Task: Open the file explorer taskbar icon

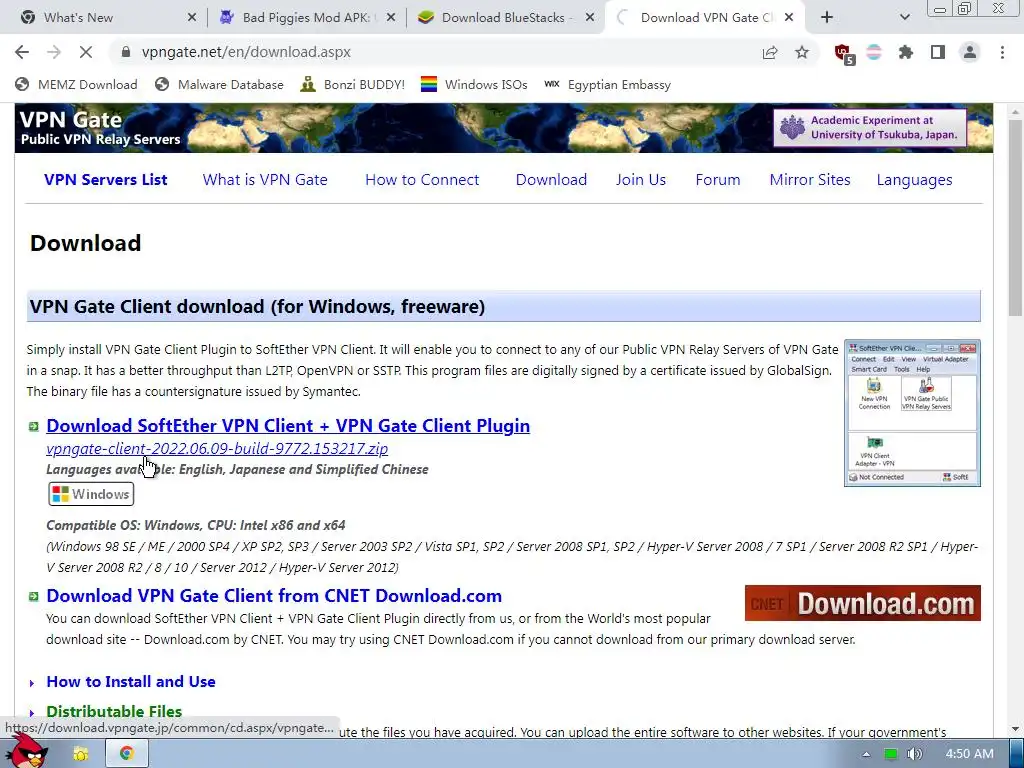Action: [x=81, y=754]
